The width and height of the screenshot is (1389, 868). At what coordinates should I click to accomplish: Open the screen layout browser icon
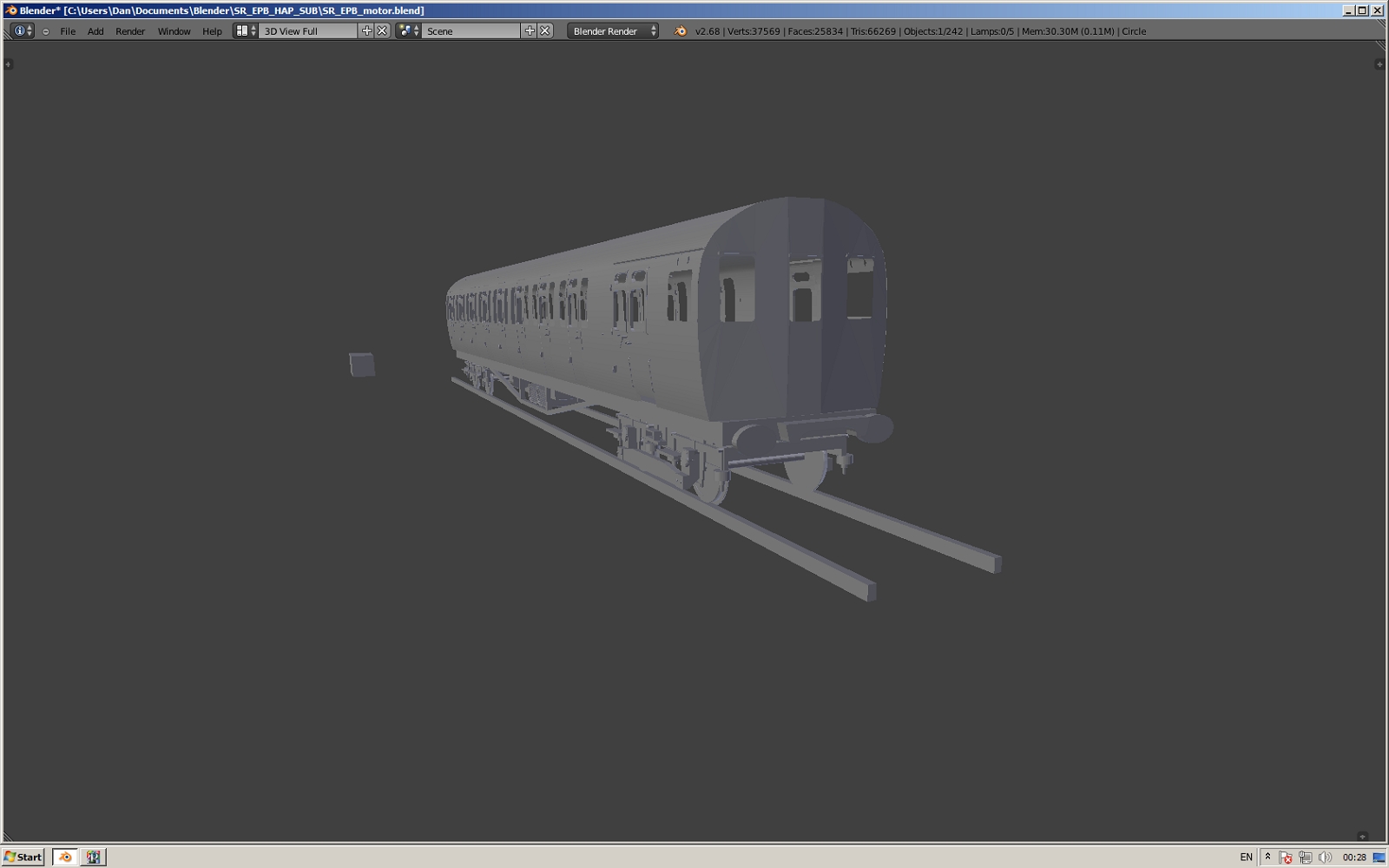pos(245,31)
